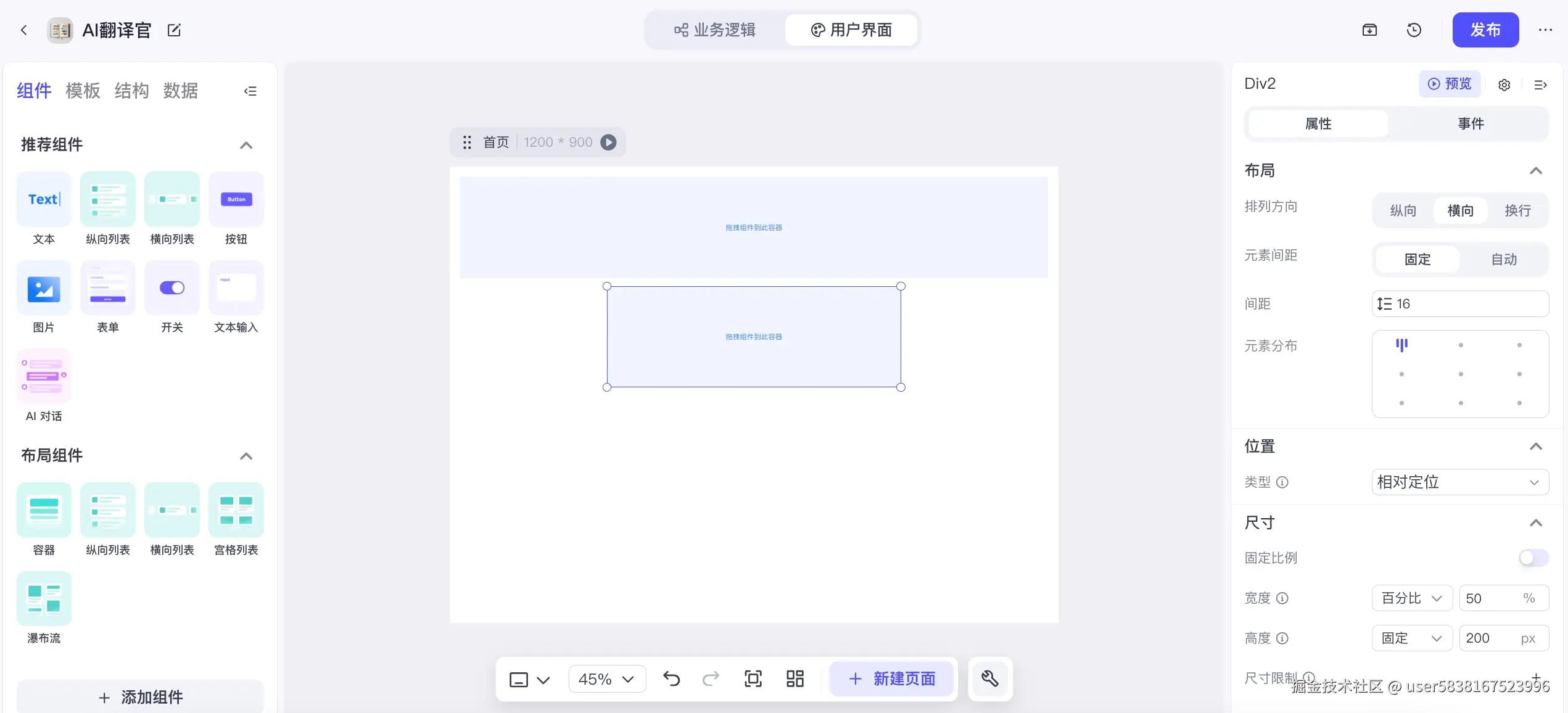The width and height of the screenshot is (1568, 713).
Task: Redo the last action
Action: (711, 679)
